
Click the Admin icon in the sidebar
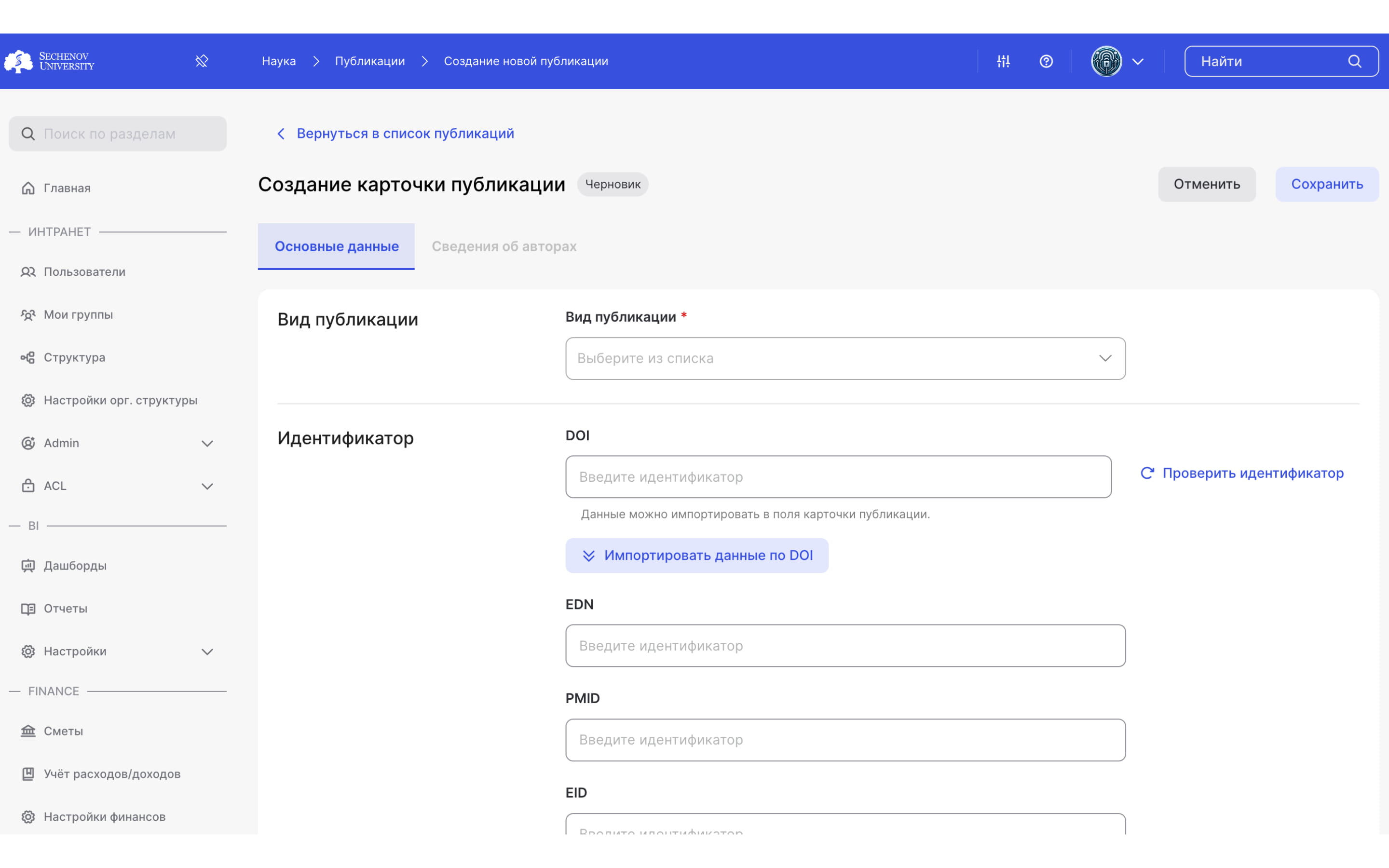point(27,443)
